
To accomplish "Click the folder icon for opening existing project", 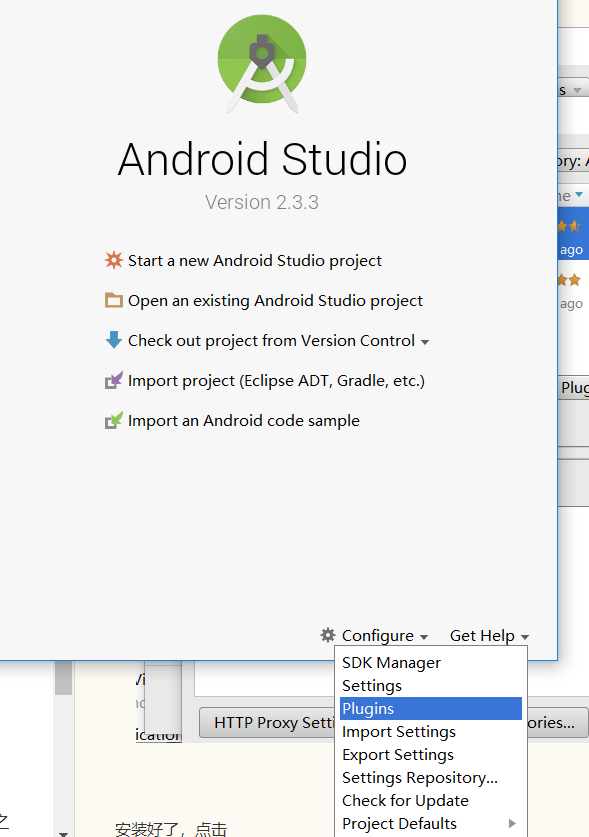I will click(114, 300).
